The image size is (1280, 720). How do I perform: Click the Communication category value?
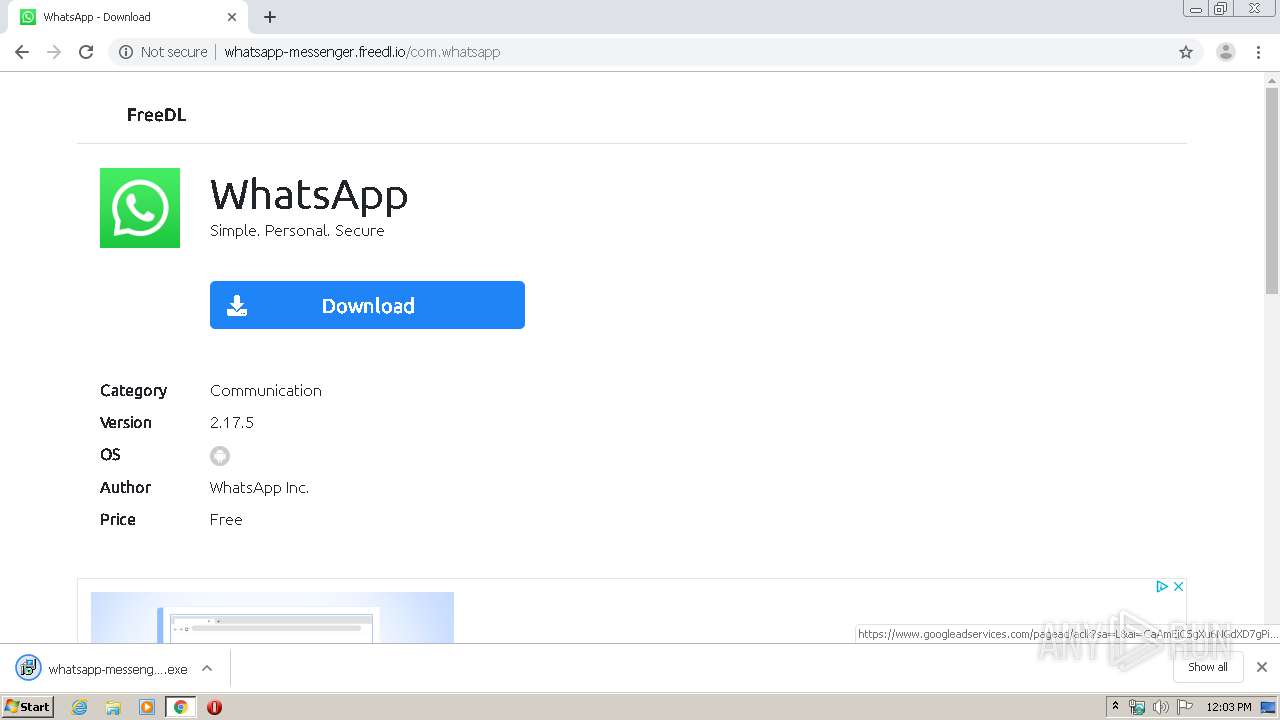(x=266, y=391)
